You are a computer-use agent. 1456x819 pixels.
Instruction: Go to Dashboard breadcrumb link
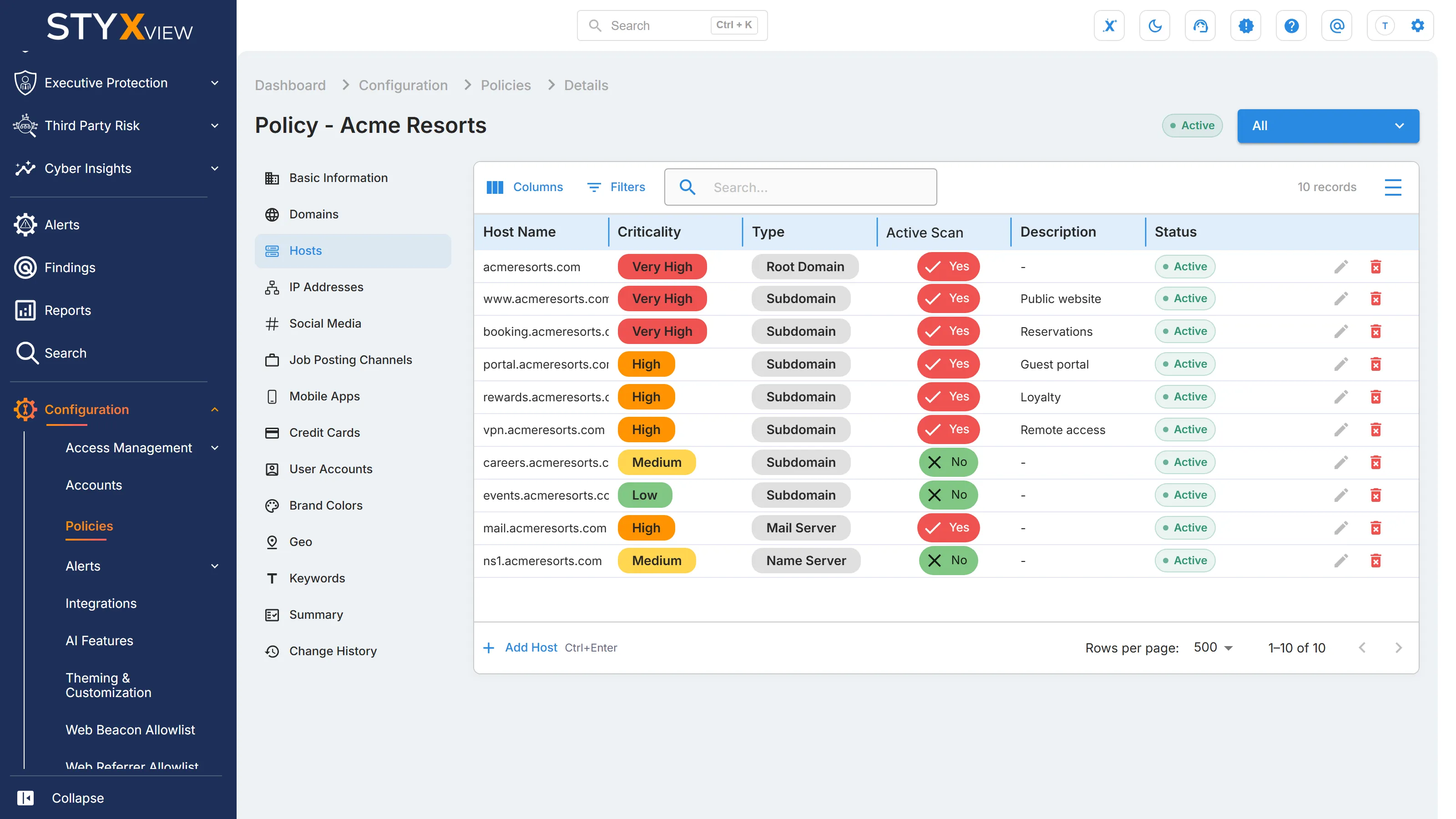(x=290, y=86)
